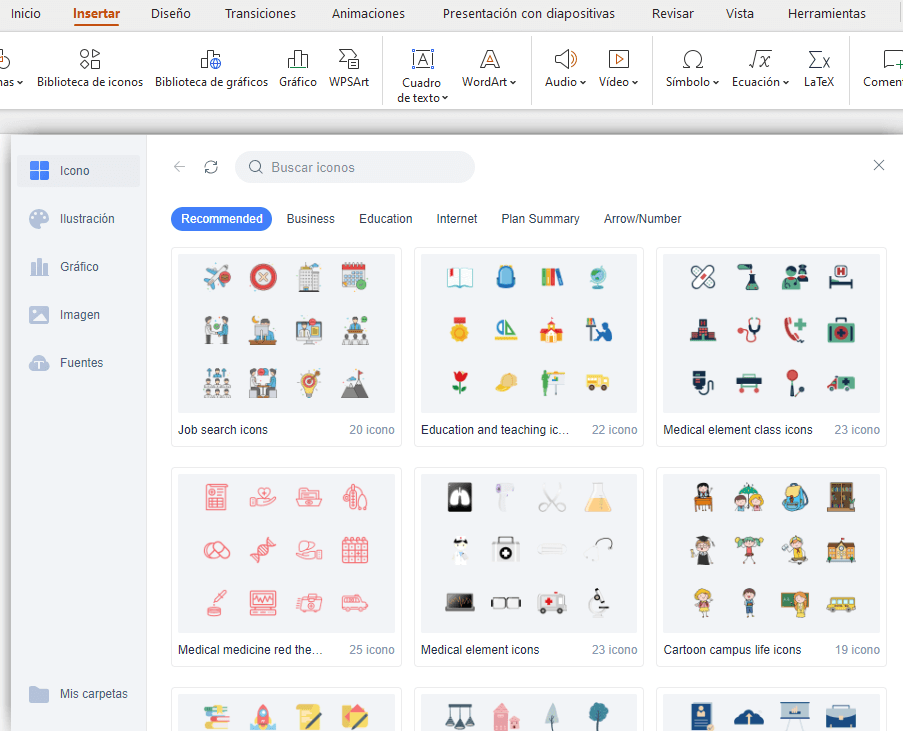Screen dimensions: 903x731
Task: Click the 22 icono count label
Action: pyautogui.click(x=614, y=430)
